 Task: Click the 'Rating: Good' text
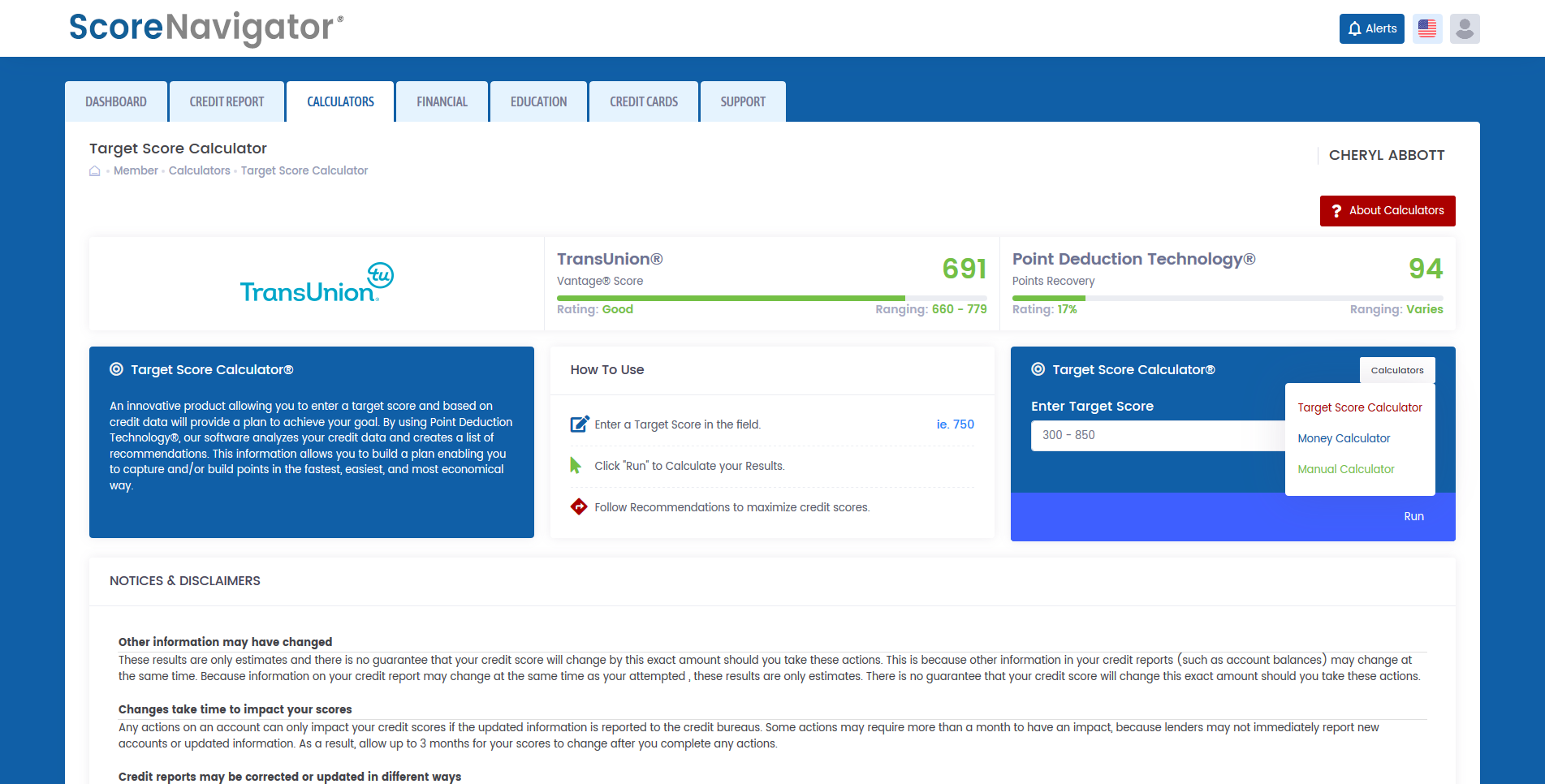click(595, 309)
